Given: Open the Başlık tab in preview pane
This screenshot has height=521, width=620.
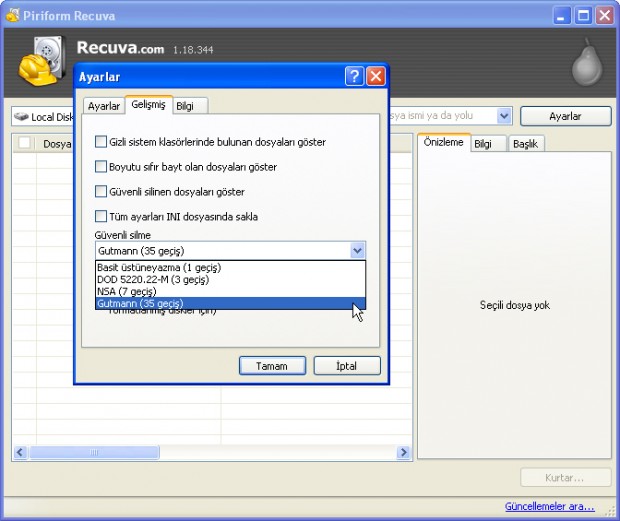Looking at the screenshot, I should pyautogui.click(x=525, y=143).
